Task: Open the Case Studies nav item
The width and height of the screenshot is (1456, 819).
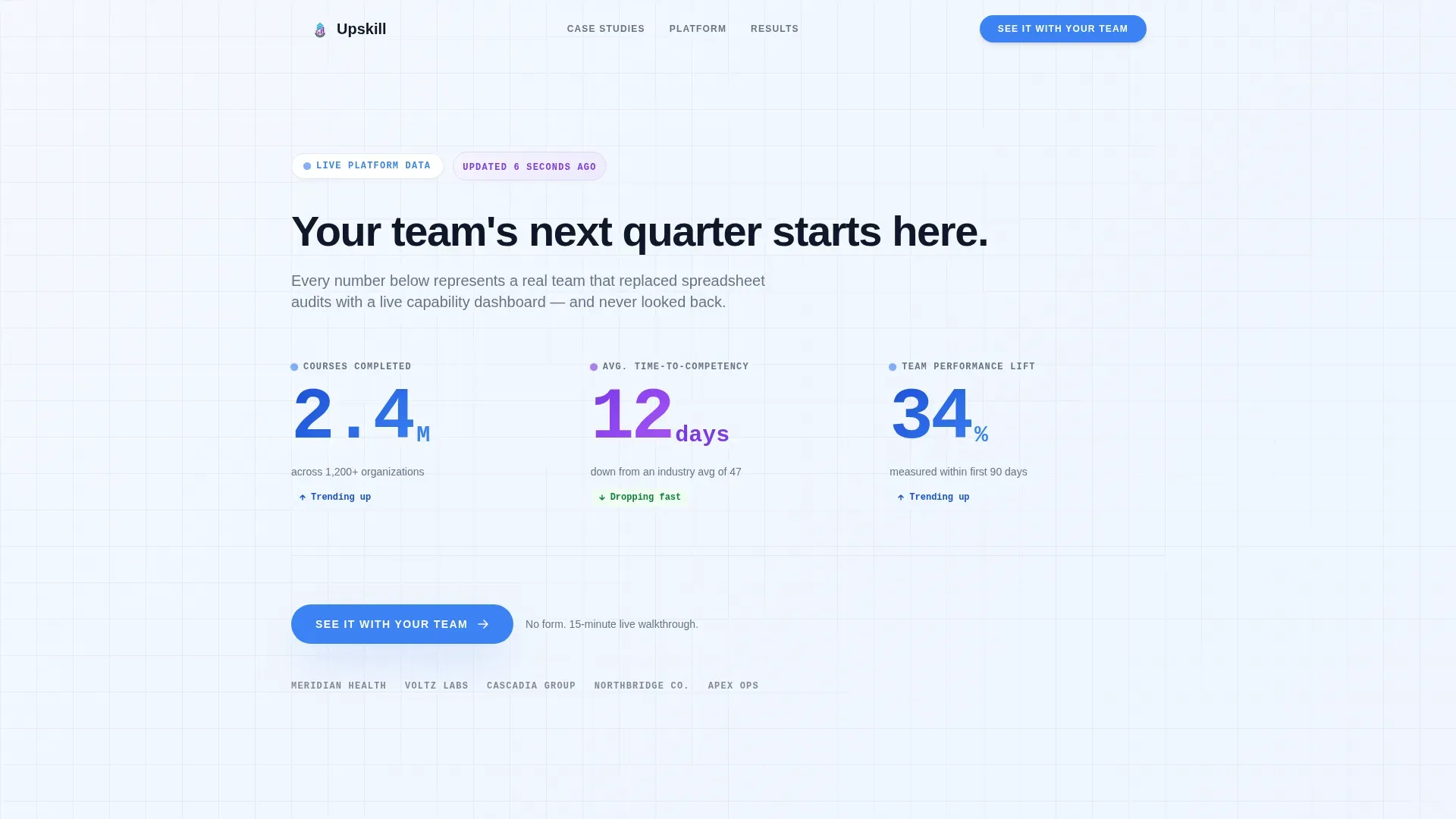Action: tap(605, 29)
